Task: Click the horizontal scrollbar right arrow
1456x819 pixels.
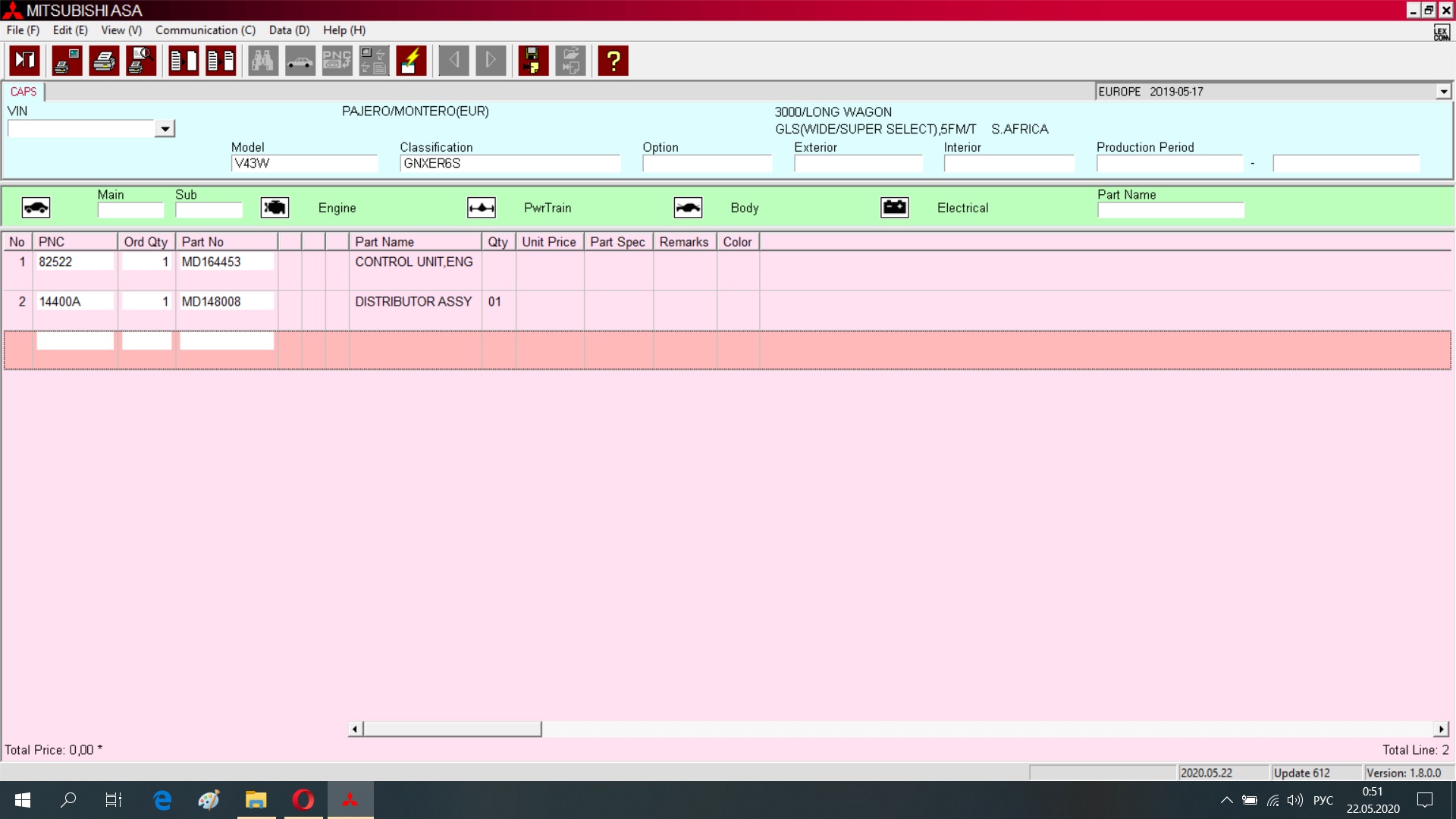Action: coord(1441,729)
